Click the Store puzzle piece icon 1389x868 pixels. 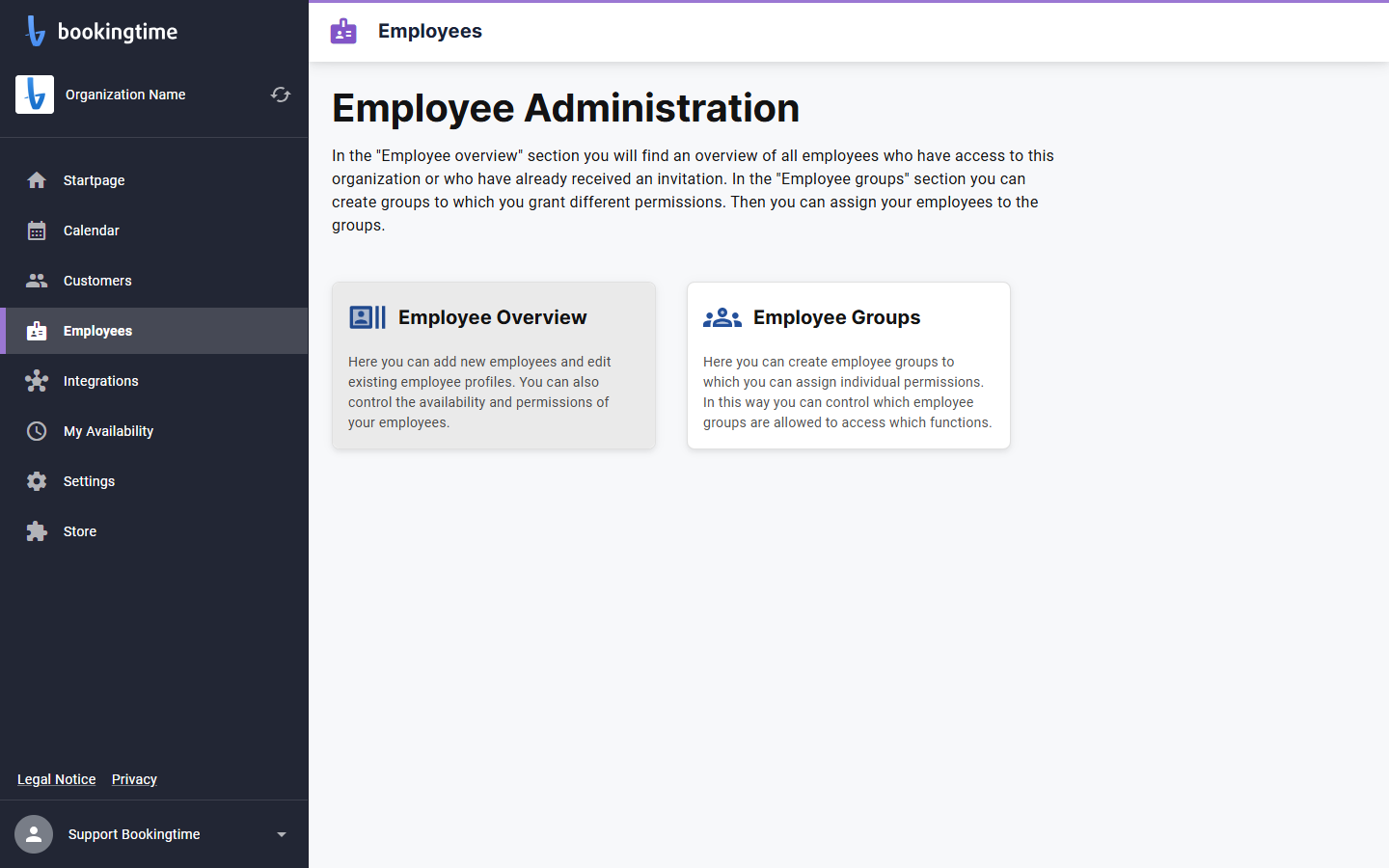37,531
